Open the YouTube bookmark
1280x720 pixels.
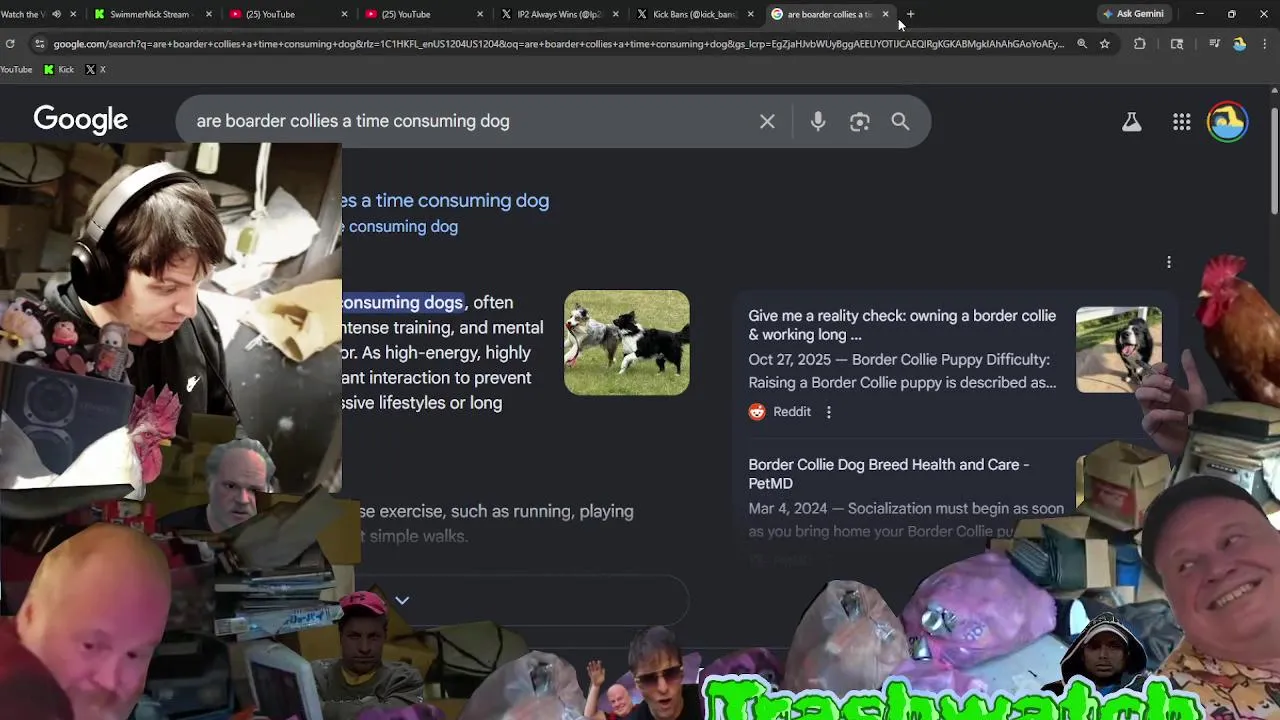[x=15, y=69]
